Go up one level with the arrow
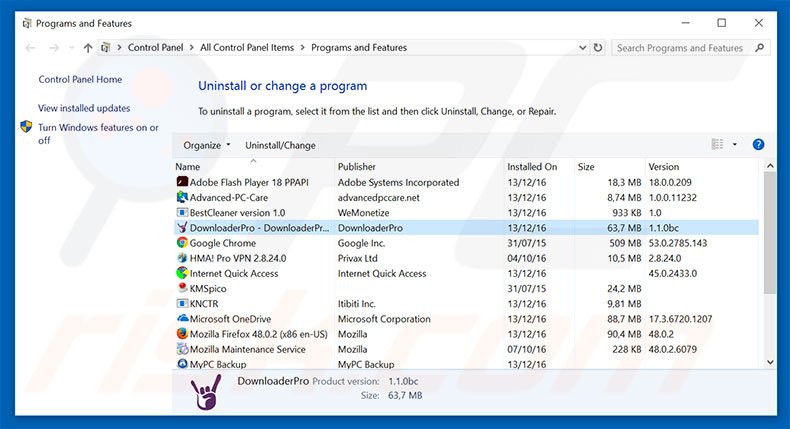Image resolution: width=790 pixels, height=429 pixels. click(x=88, y=48)
